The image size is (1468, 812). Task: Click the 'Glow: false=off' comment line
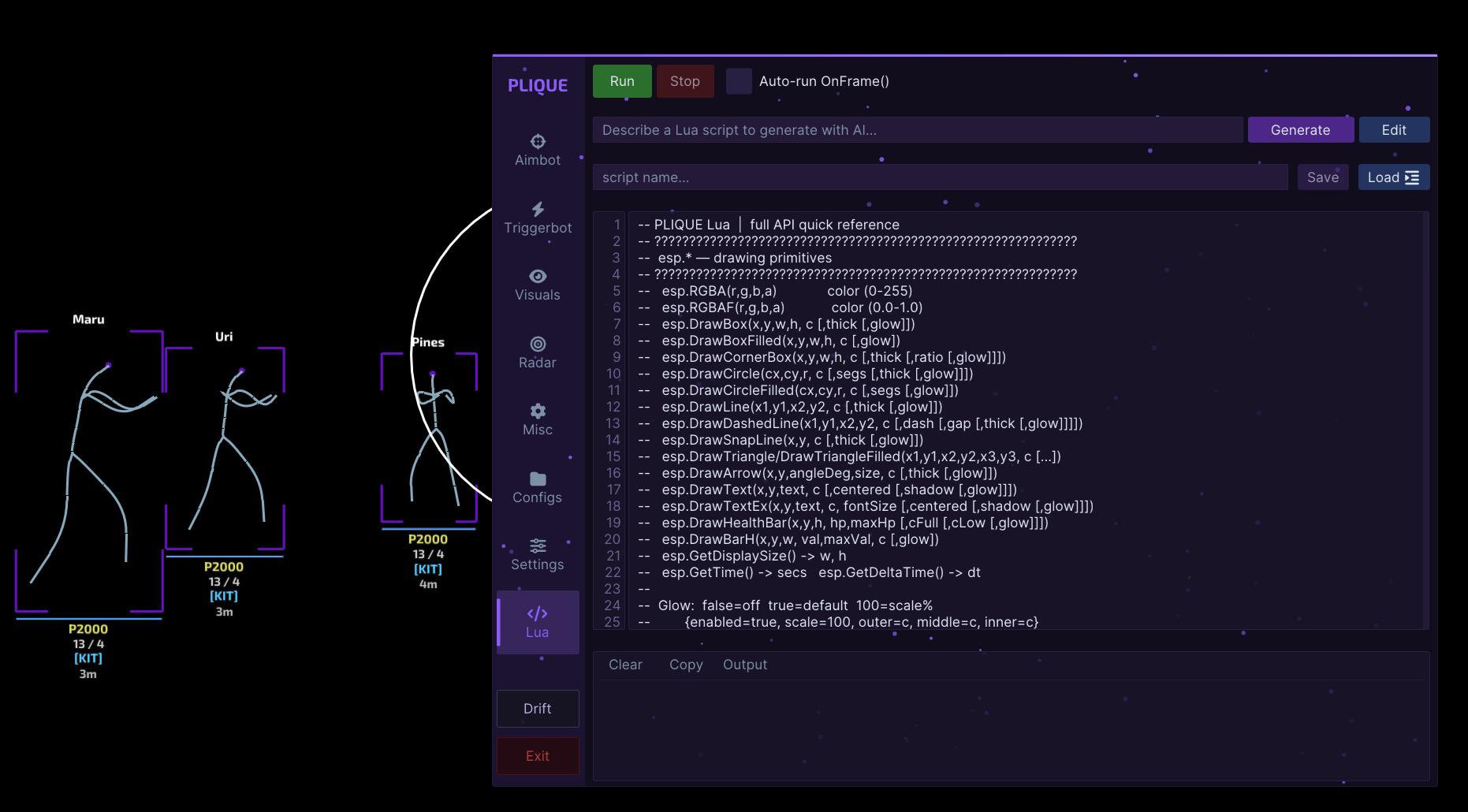pos(785,605)
